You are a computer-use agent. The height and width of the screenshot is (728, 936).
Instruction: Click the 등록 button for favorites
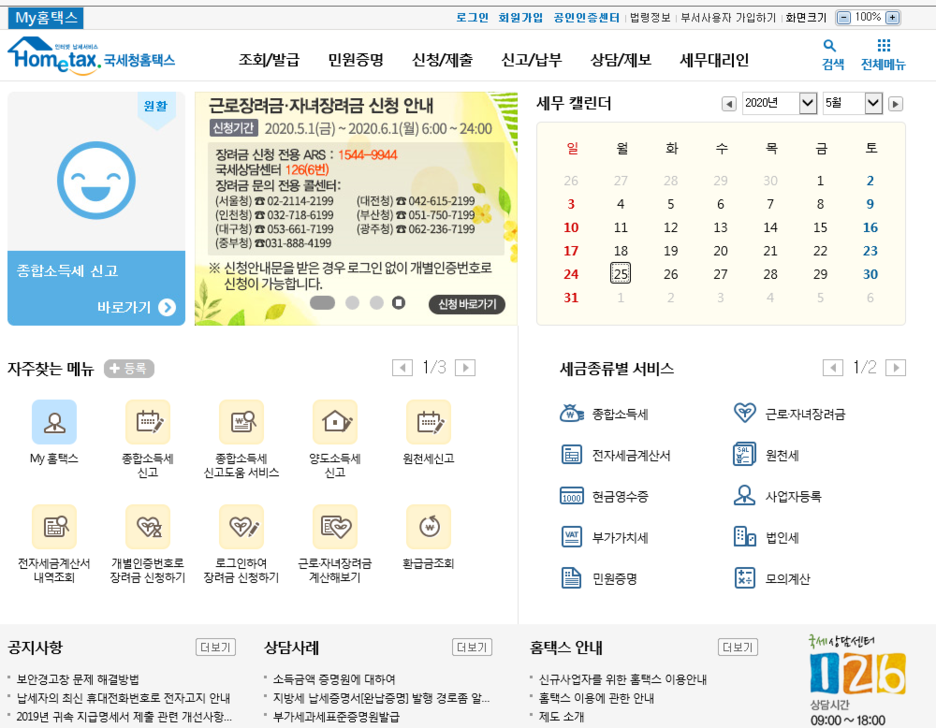129,369
